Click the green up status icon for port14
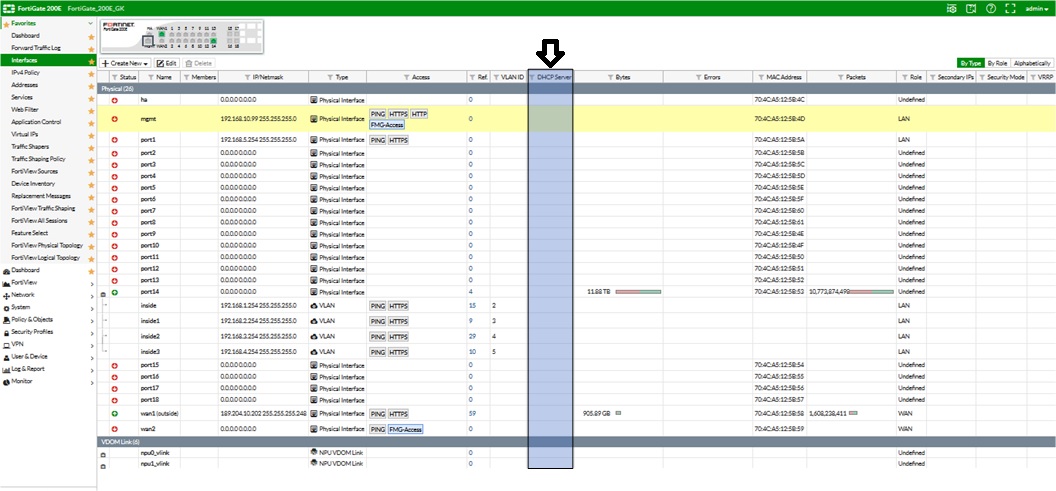Image resolution: width=1056 pixels, height=491 pixels. [x=114, y=292]
